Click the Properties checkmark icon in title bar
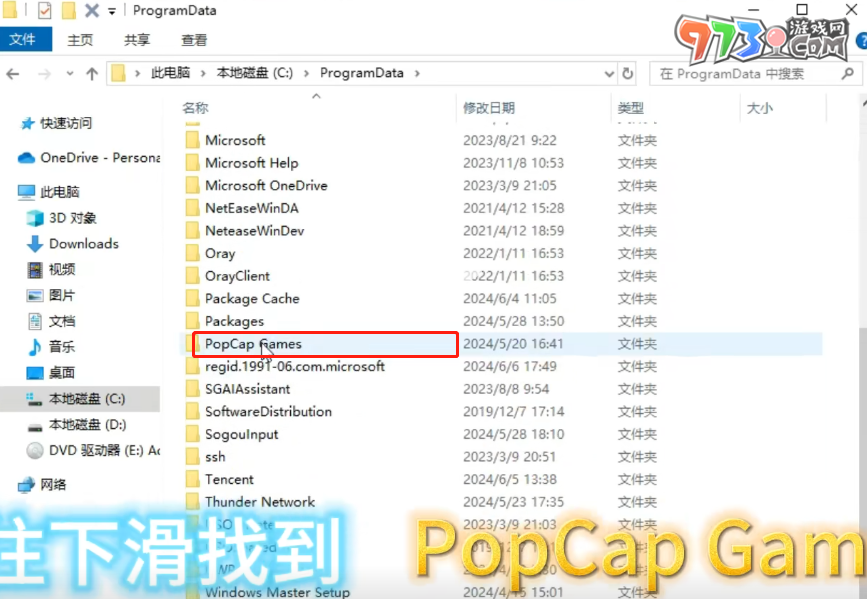 tap(45, 11)
